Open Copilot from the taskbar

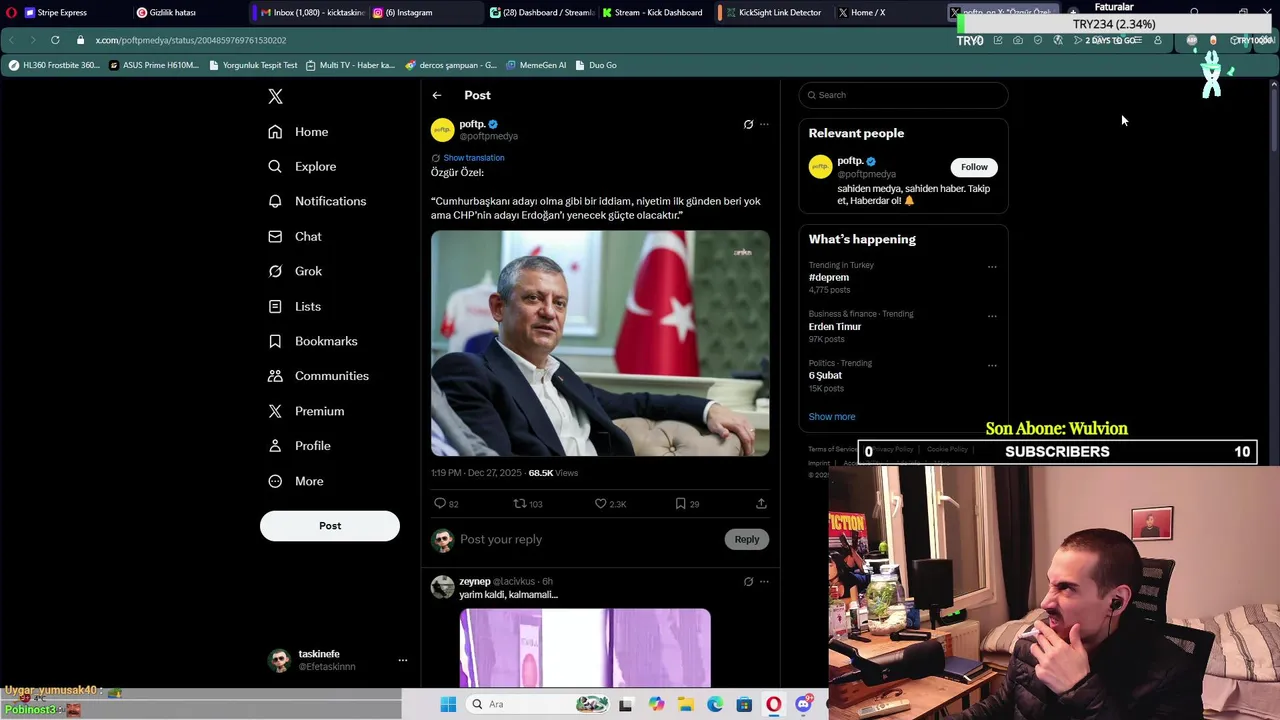656,704
